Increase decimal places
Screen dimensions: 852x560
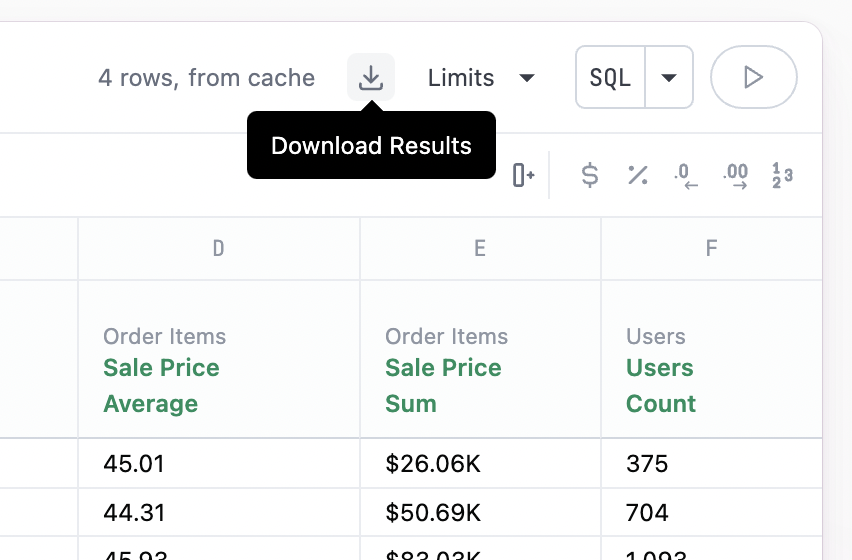735,175
